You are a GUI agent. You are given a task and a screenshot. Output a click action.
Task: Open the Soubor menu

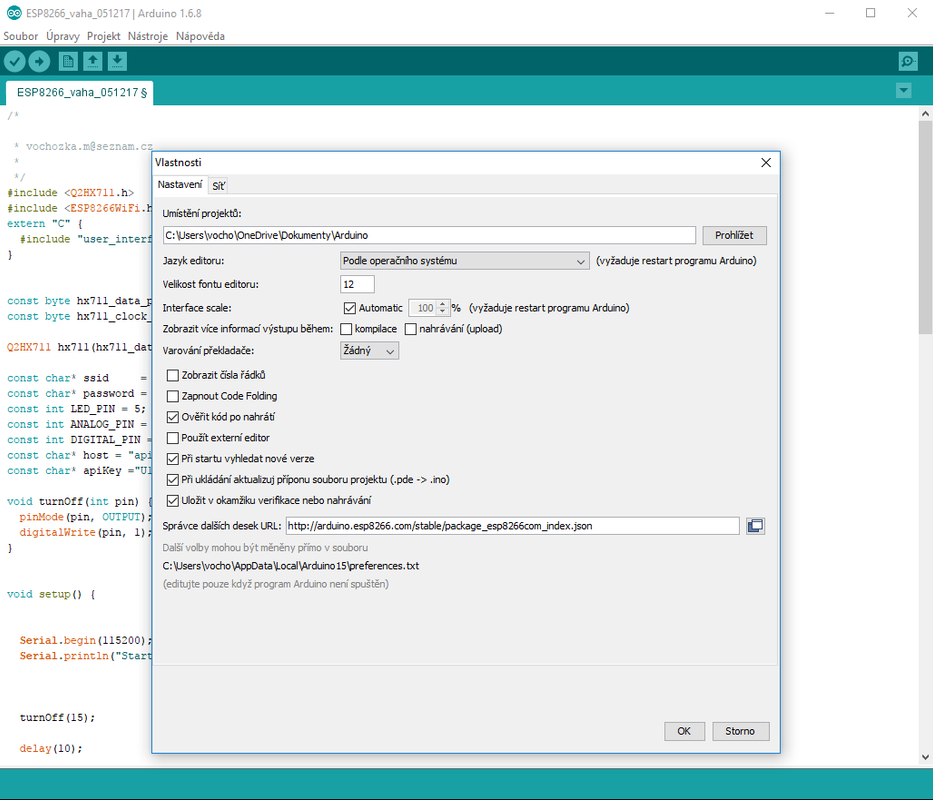click(x=20, y=36)
